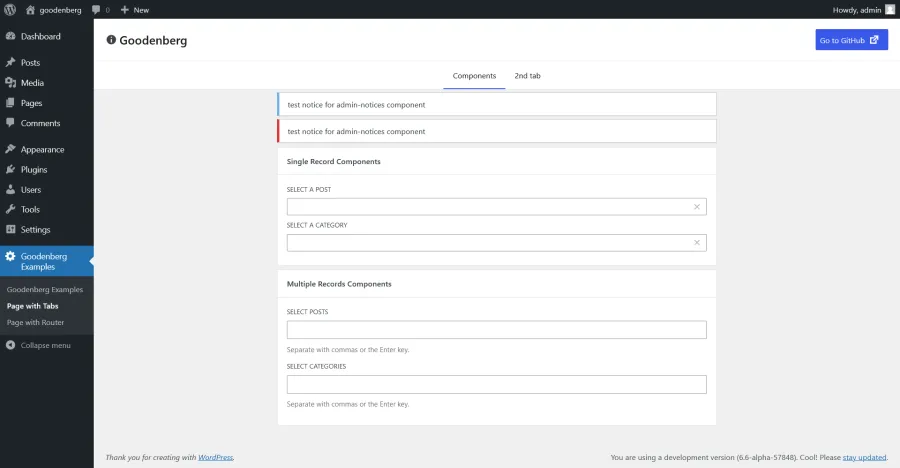This screenshot has height=468, width=900.
Task: Open the stay updated link
Action: click(864, 457)
